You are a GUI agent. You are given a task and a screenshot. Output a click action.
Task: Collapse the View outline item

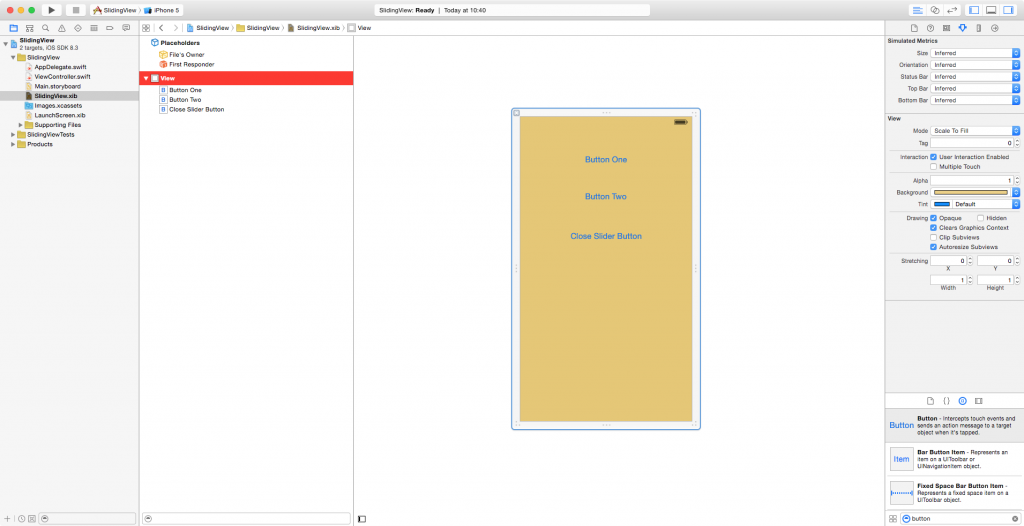tap(146, 78)
